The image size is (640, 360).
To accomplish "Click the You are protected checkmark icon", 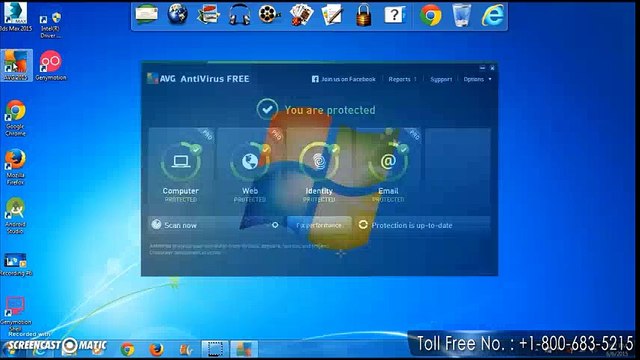I will [x=267, y=109].
